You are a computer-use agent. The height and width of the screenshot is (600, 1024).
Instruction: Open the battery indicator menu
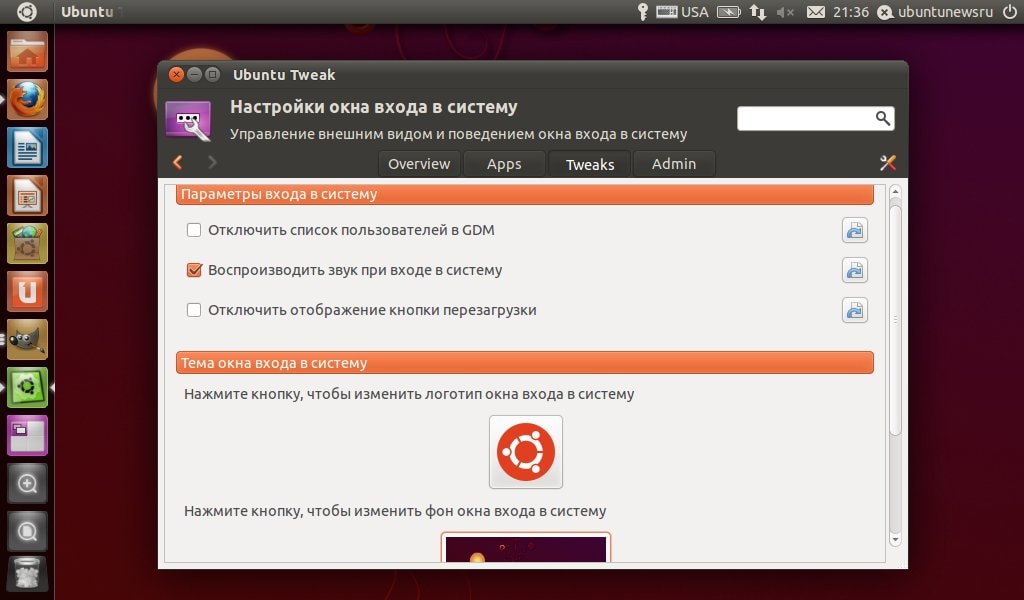pos(728,12)
